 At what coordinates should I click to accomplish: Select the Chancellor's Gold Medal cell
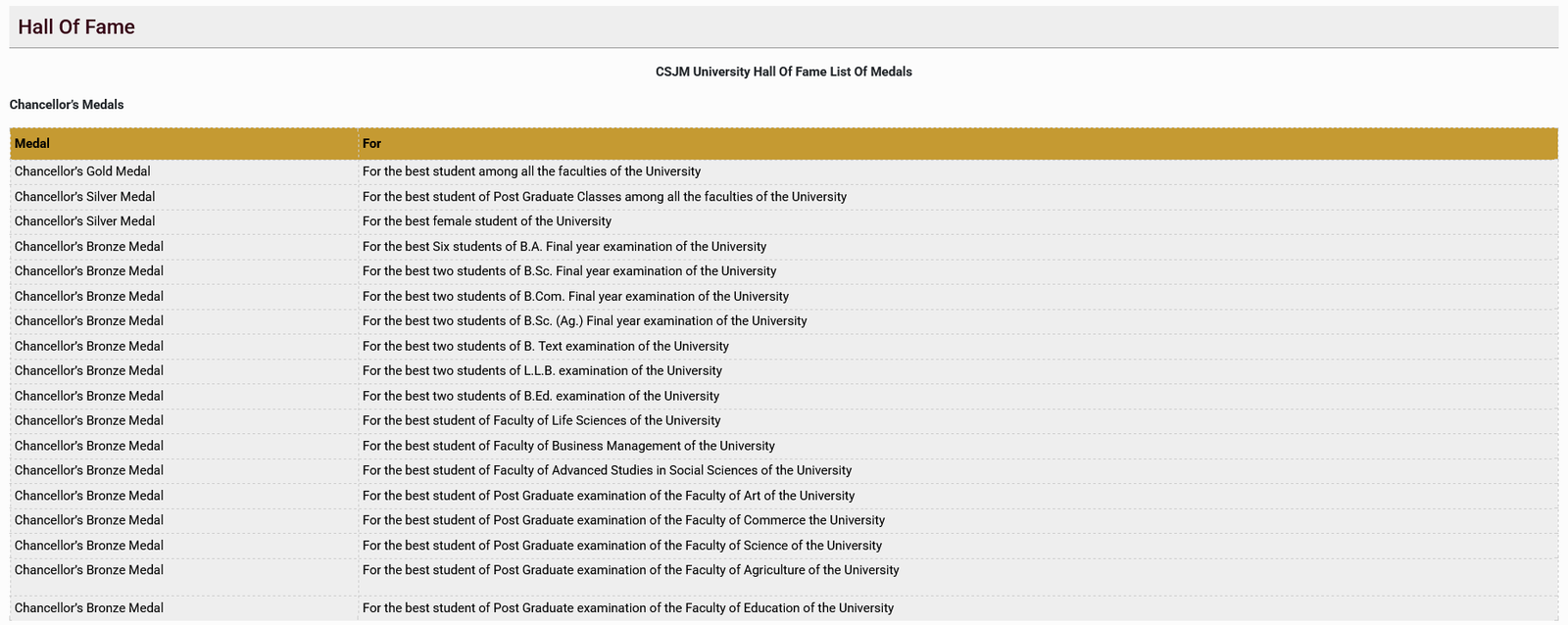(x=82, y=171)
